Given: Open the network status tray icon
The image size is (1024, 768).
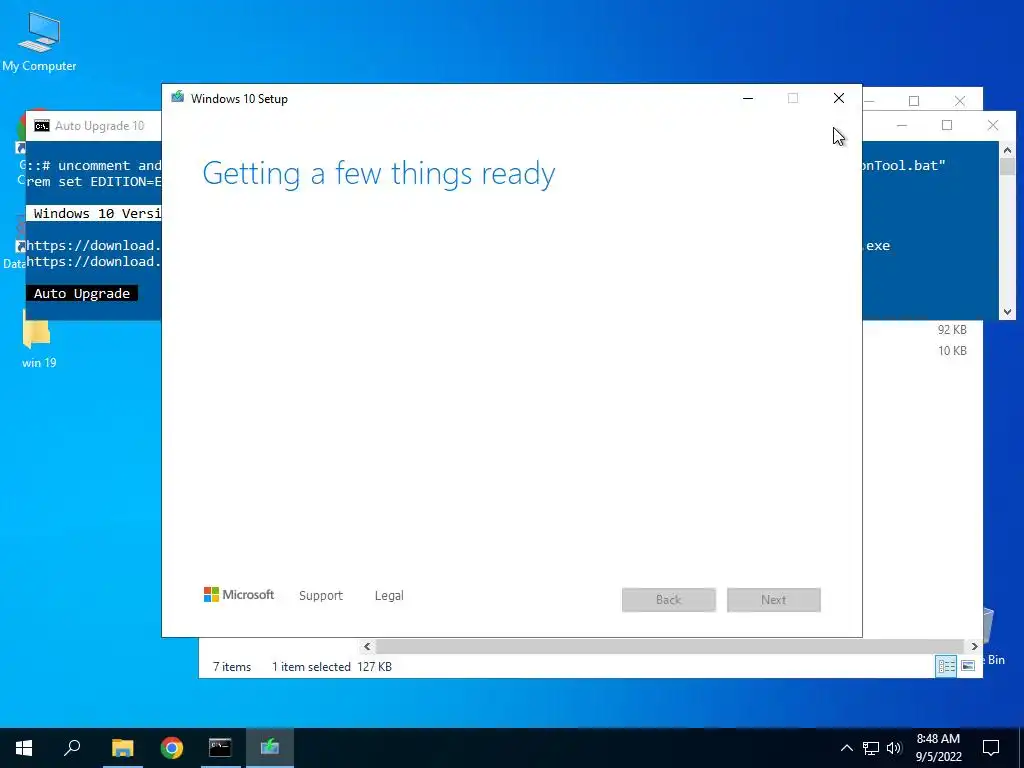Looking at the screenshot, I should (x=871, y=748).
